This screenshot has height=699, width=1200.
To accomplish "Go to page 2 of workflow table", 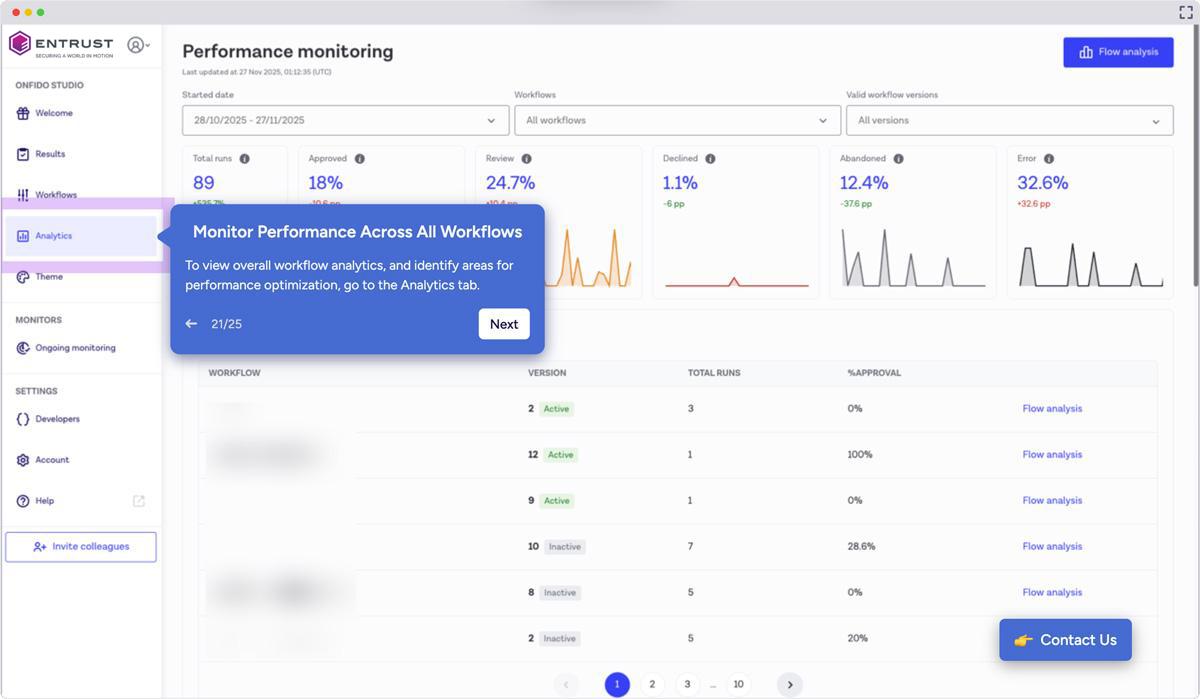I will (x=652, y=684).
